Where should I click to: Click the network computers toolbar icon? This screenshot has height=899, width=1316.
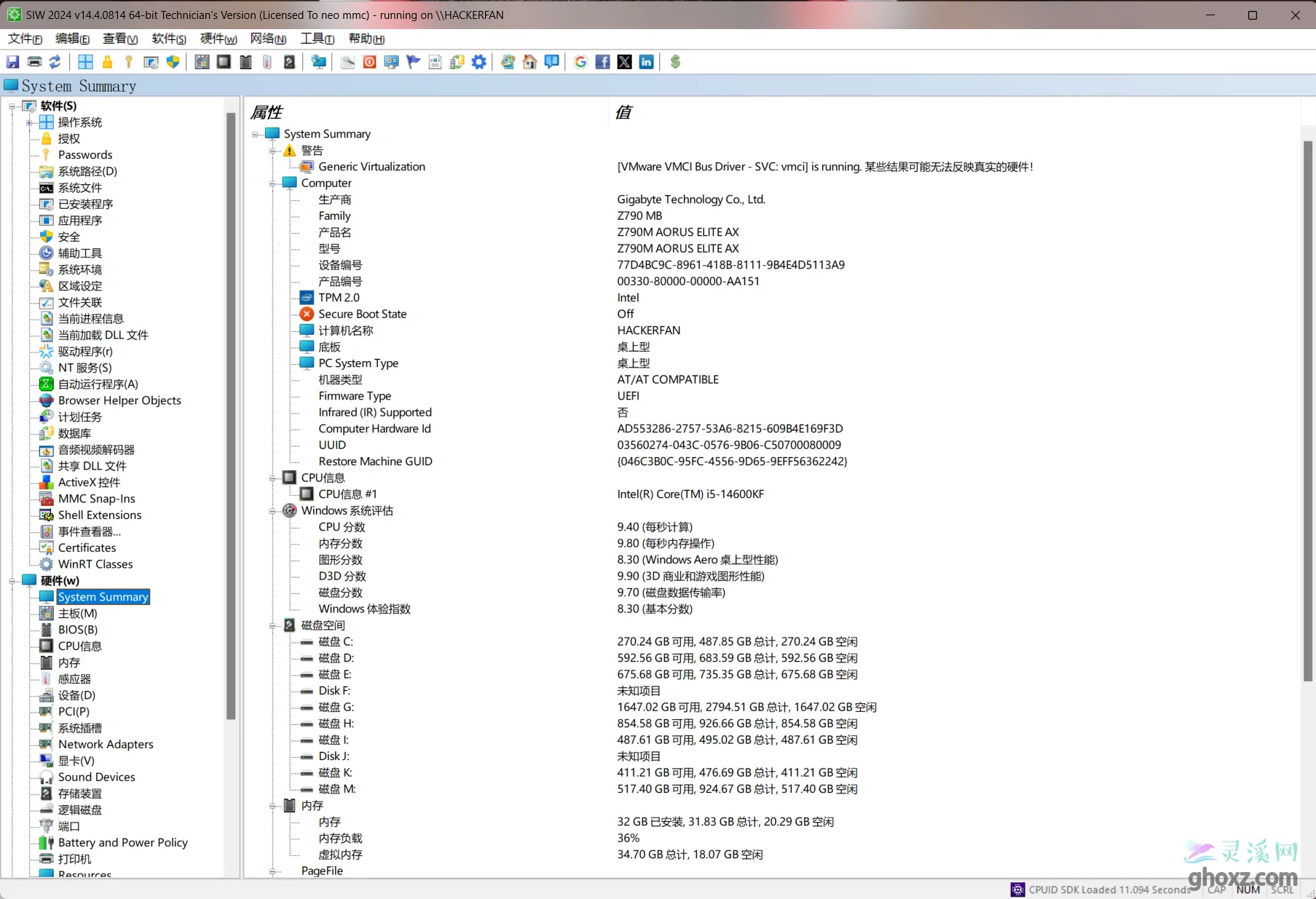[x=318, y=62]
